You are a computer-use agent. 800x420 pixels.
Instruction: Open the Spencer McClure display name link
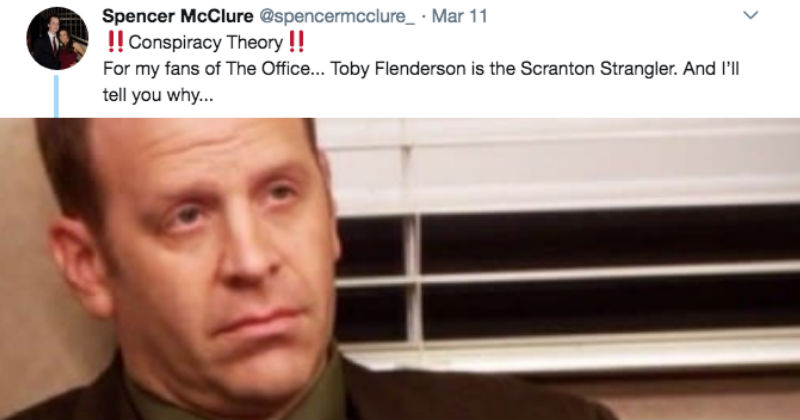click(x=178, y=16)
